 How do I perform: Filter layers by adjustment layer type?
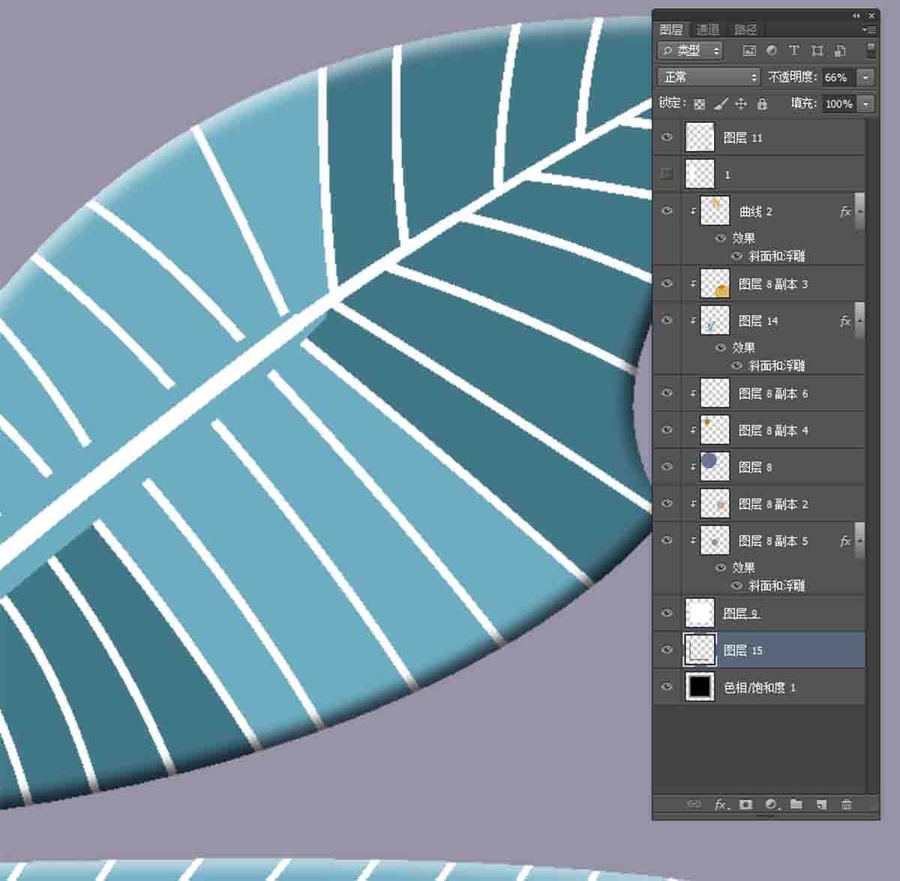pyautogui.click(x=771, y=51)
